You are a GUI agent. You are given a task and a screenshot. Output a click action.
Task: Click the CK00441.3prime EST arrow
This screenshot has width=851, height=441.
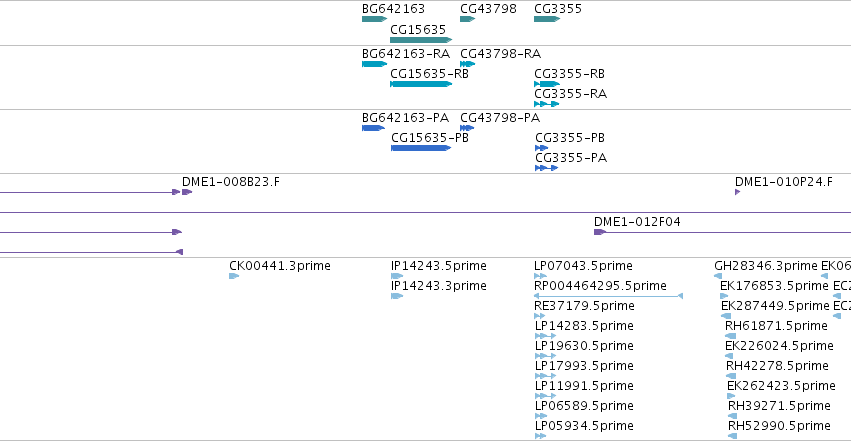[x=234, y=276]
